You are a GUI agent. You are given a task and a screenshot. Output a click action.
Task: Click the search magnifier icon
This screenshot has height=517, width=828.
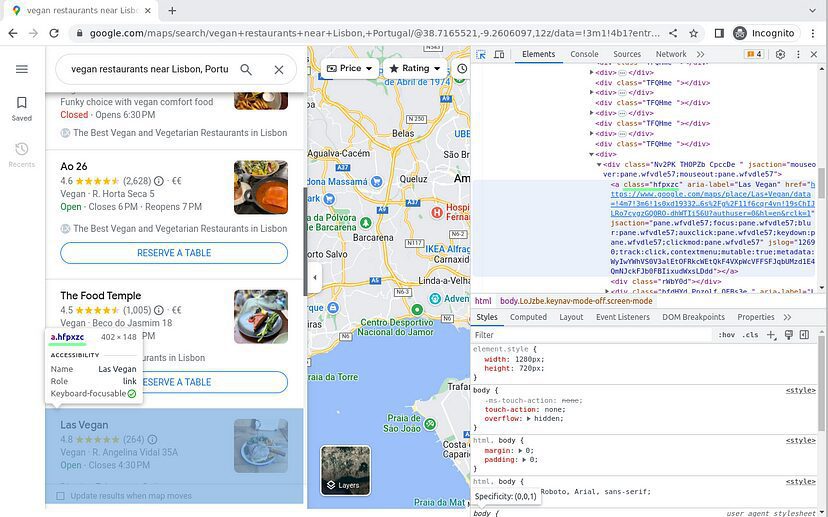click(x=246, y=70)
